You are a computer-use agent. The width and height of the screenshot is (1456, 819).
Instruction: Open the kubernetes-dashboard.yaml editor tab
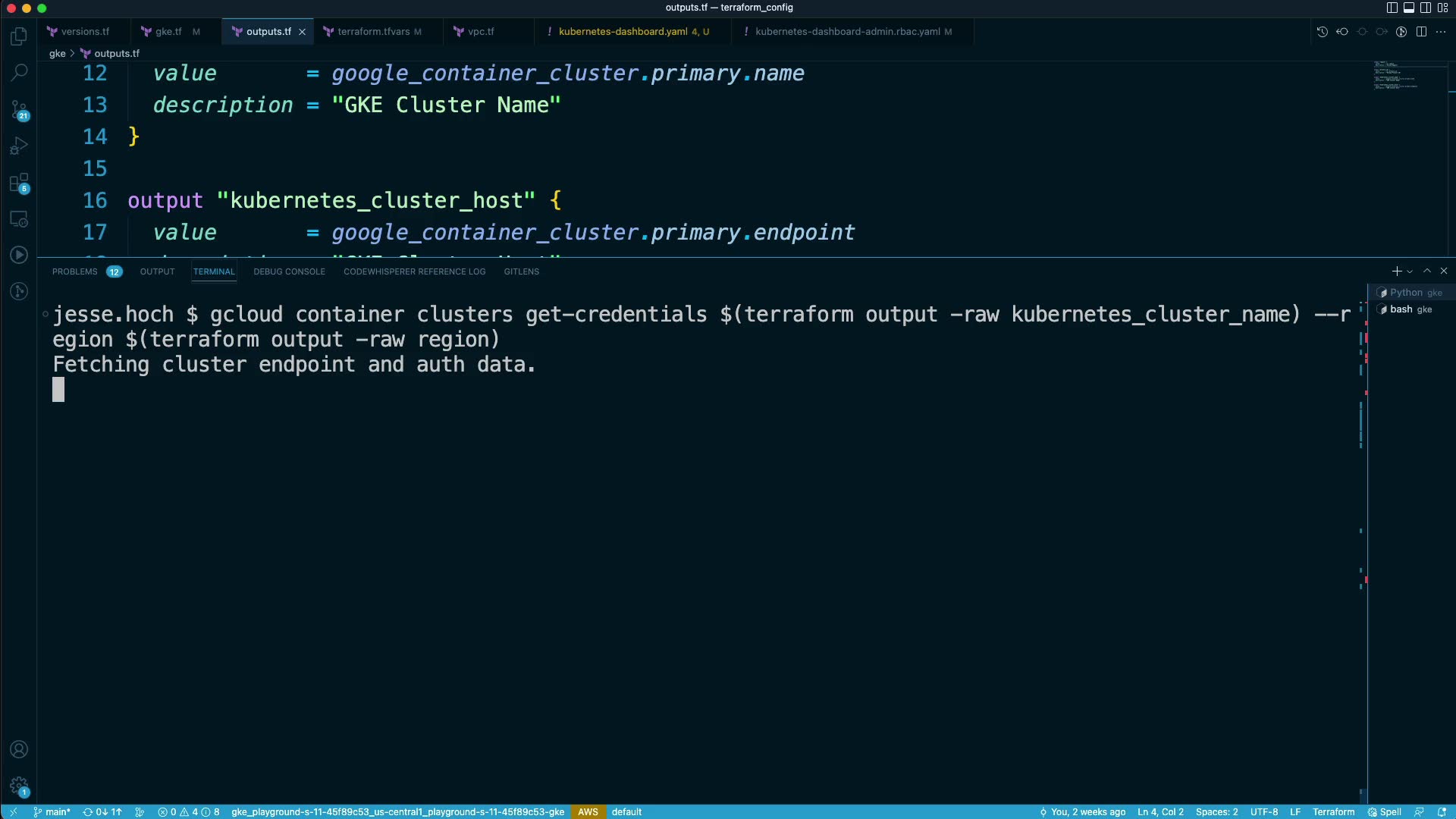(623, 32)
